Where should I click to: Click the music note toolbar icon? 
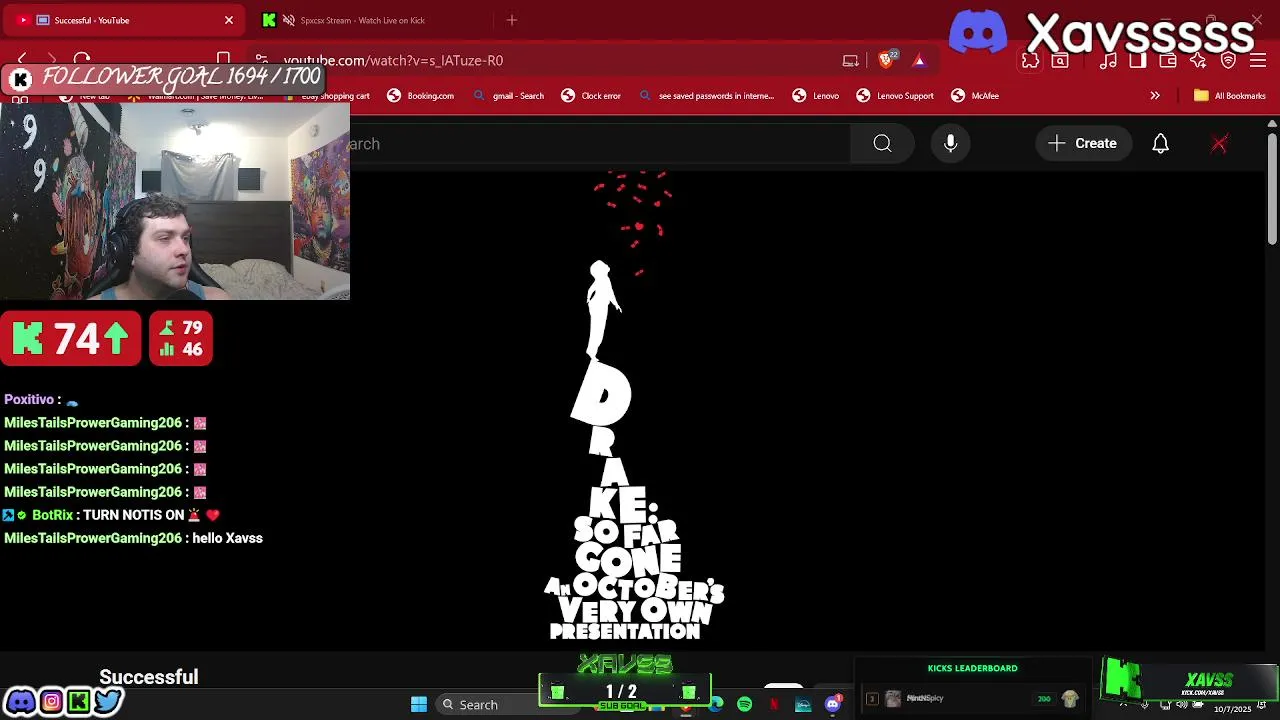tap(1109, 60)
